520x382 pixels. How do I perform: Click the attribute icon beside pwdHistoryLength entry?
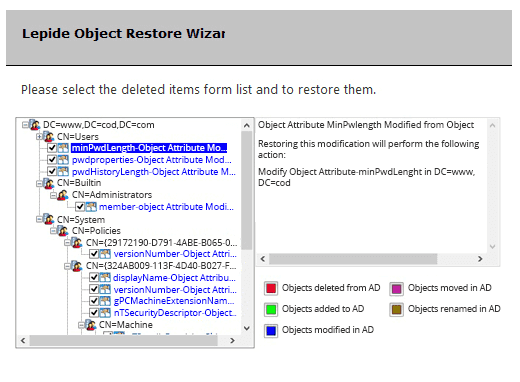[x=63, y=172]
